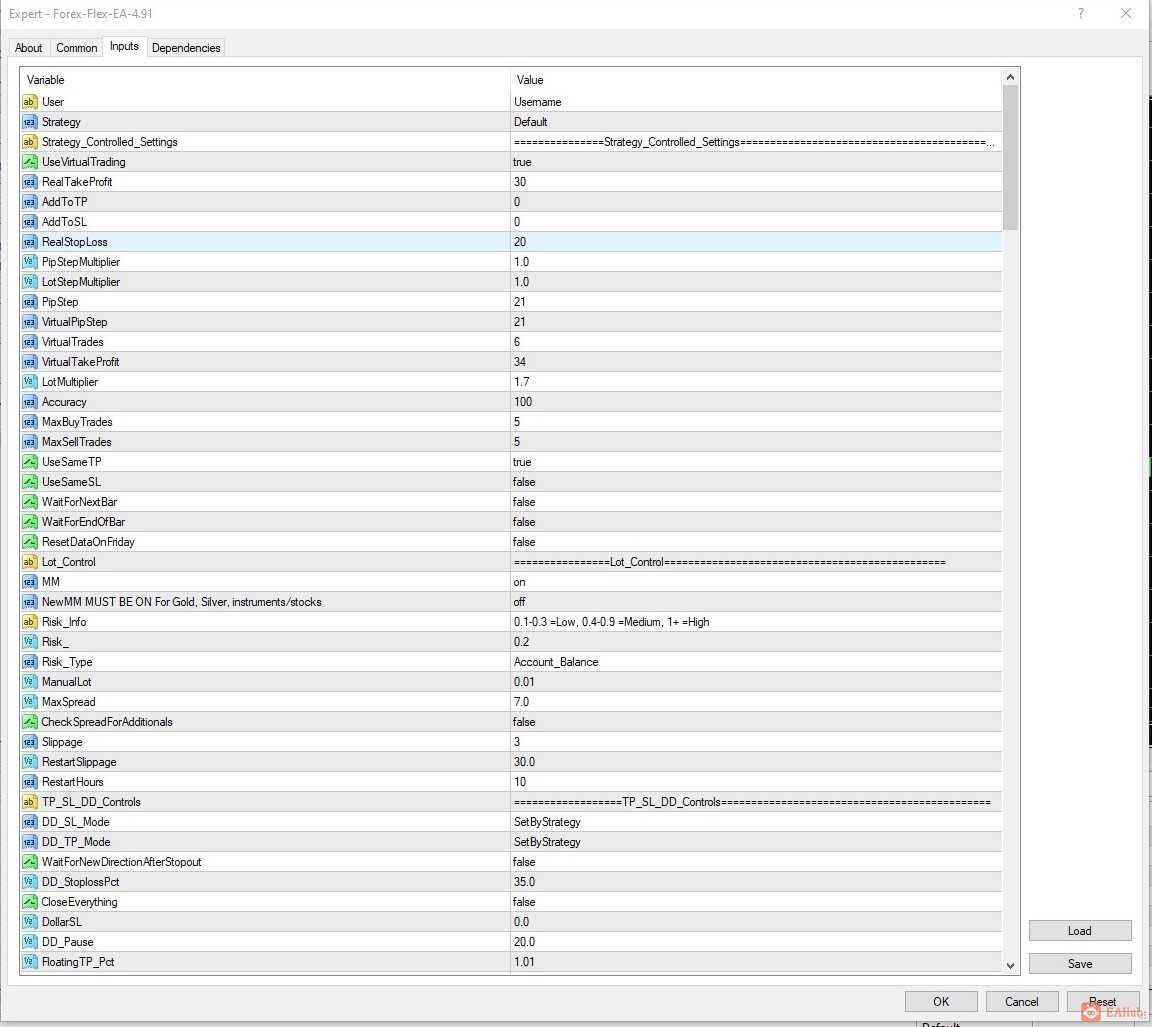This screenshot has height=1027, width=1152.
Task: Edit the RealStopLoss value 20
Action: [755, 242]
